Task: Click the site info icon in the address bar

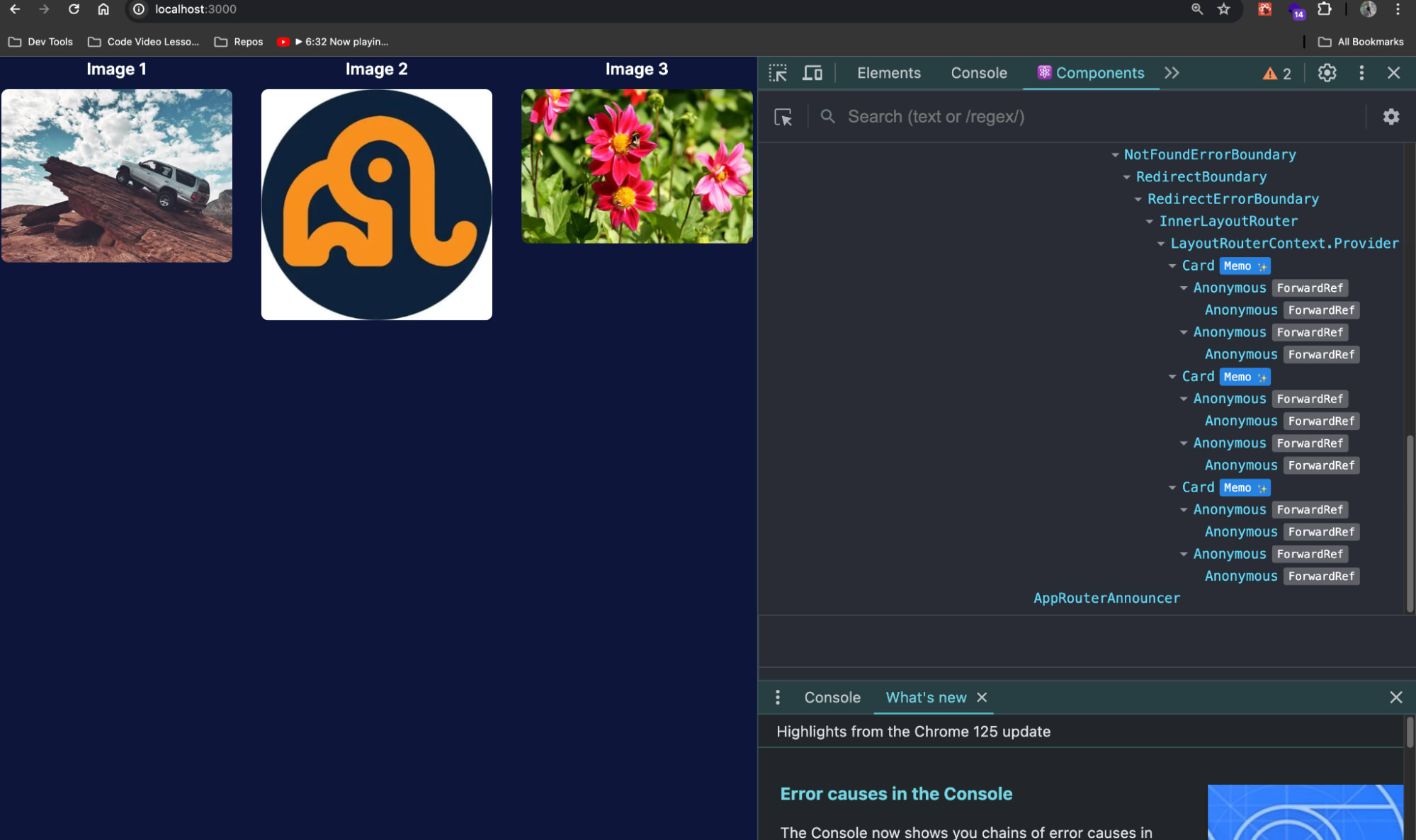Action: [139, 9]
